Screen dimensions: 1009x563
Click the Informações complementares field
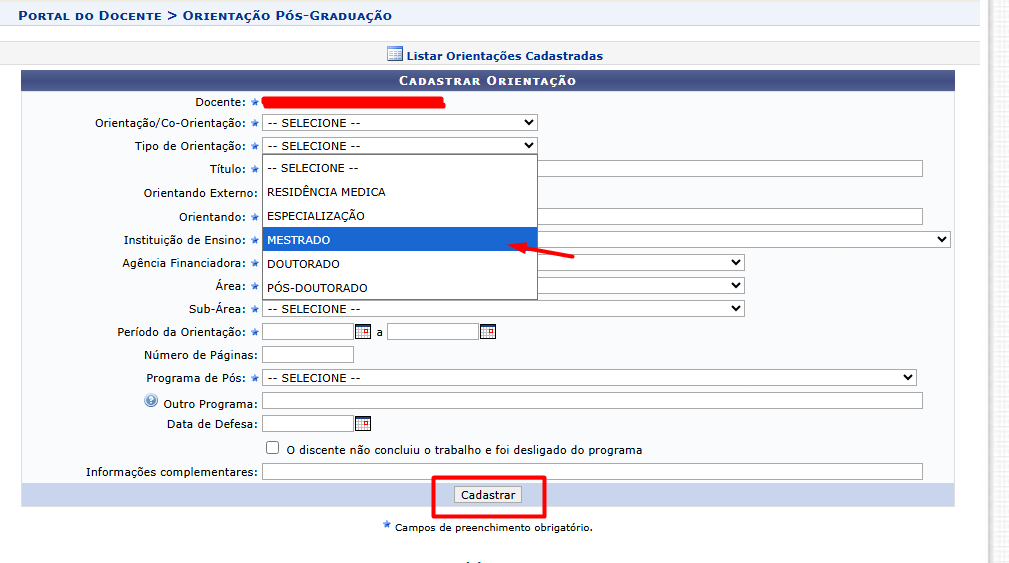click(592, 472)
